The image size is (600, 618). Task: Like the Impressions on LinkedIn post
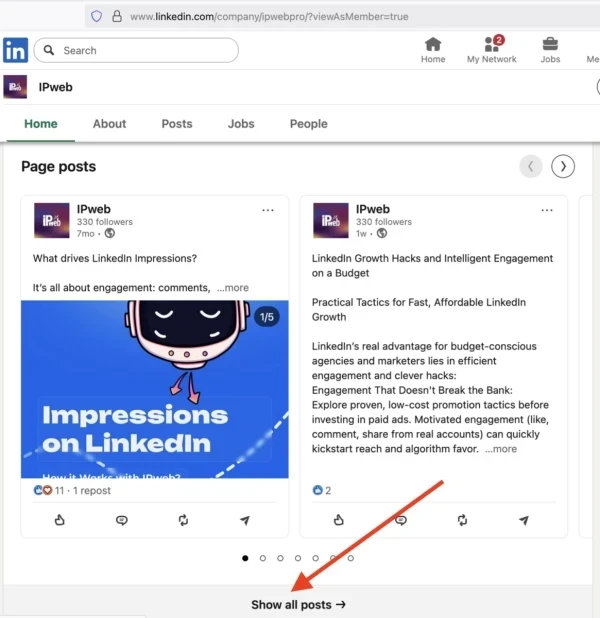[59, 520]
